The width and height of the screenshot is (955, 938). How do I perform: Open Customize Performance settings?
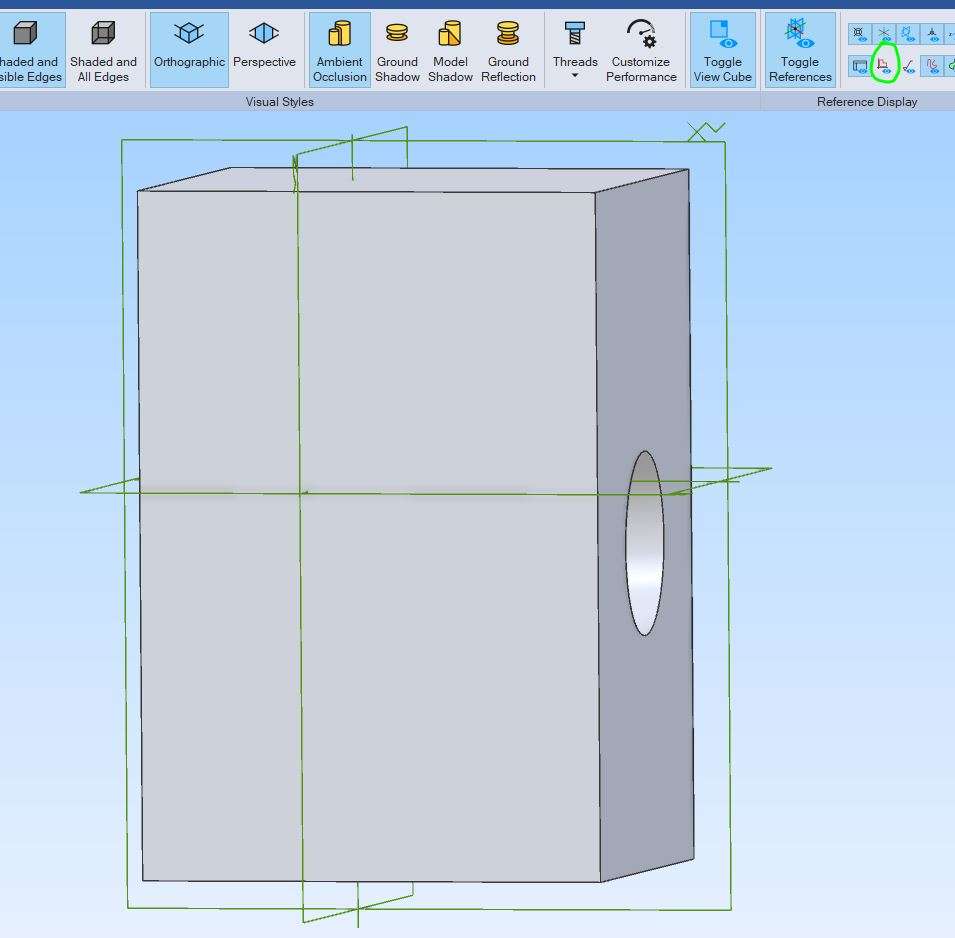pos(641,50)
